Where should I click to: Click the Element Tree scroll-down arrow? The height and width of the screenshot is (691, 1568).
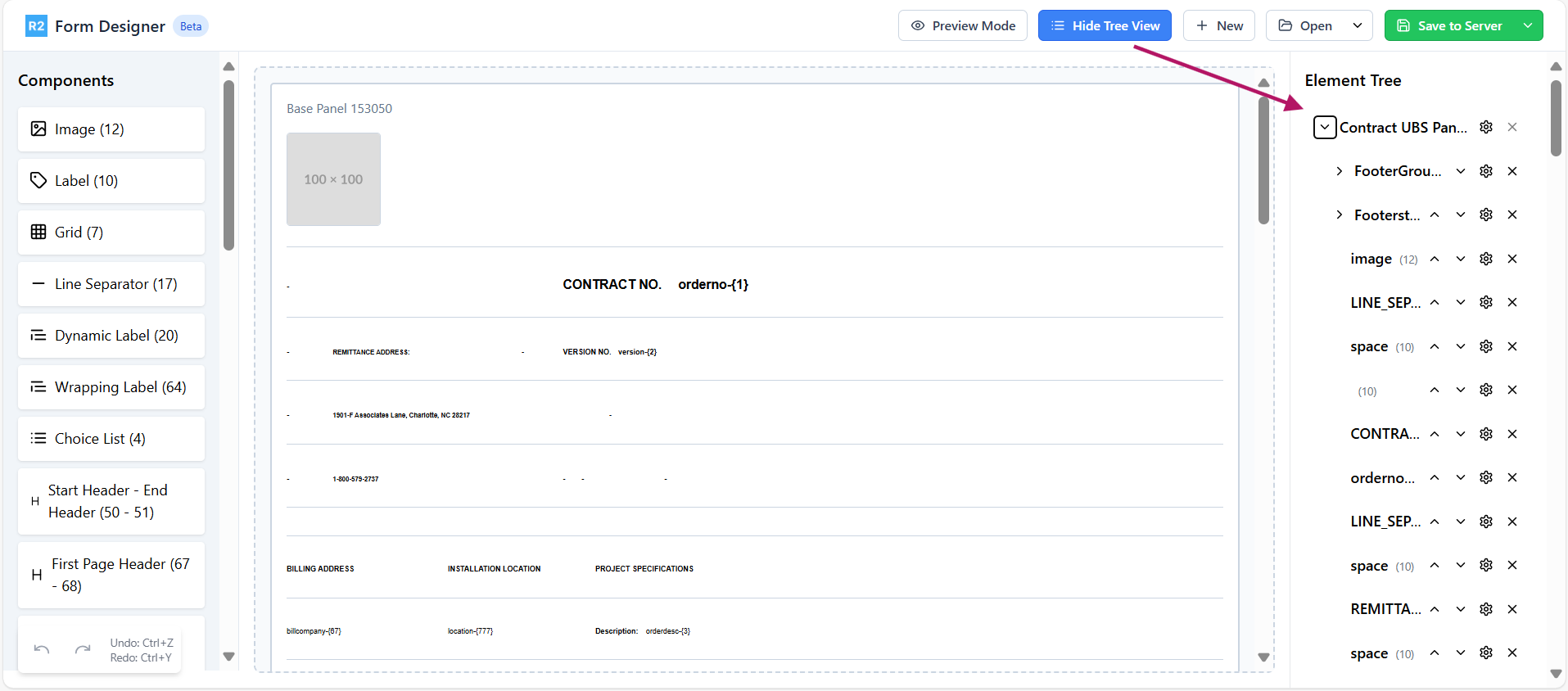(x=1556, y=674)
